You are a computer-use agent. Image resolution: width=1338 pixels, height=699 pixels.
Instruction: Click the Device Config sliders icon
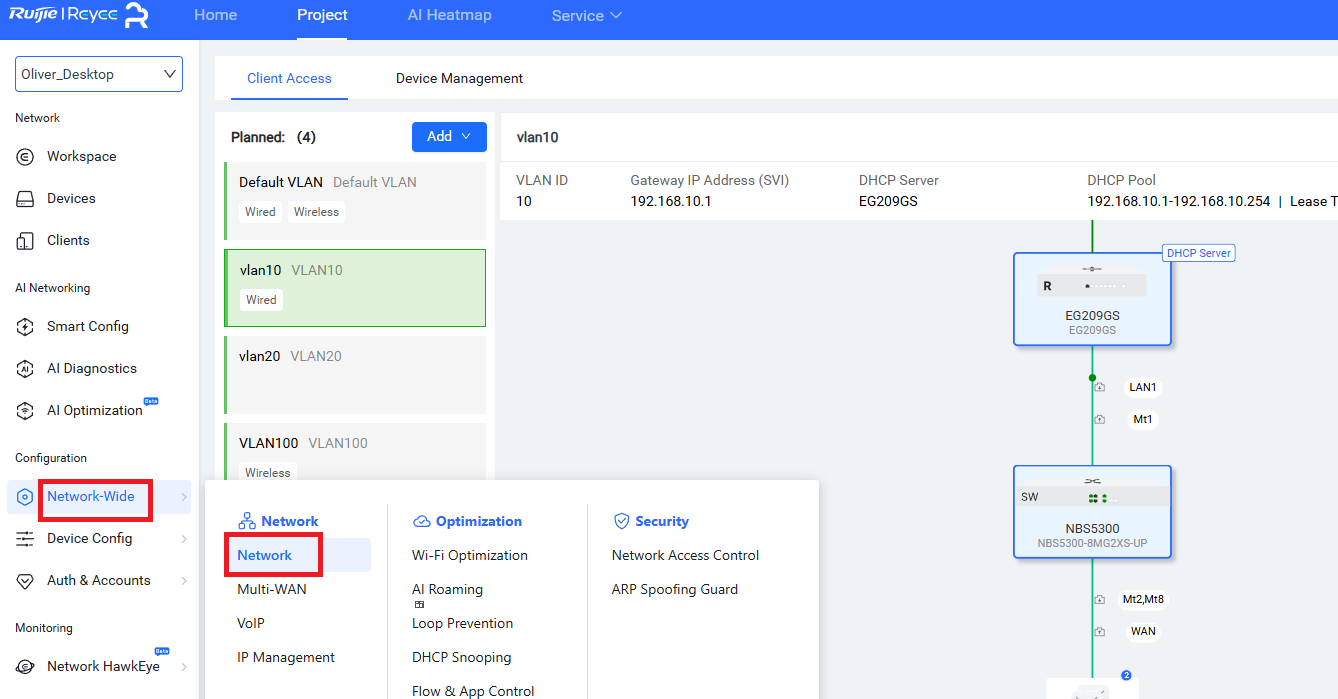point(26,539)
